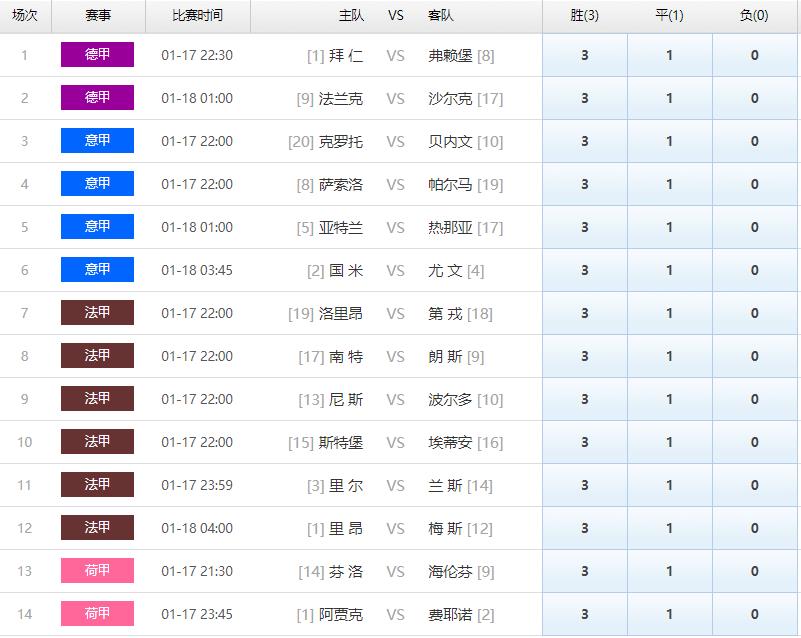Select win option 3 for 拜仁 vs 弗赖堡
This screenshot has height=638, width=801.
(x=585, y=55)
